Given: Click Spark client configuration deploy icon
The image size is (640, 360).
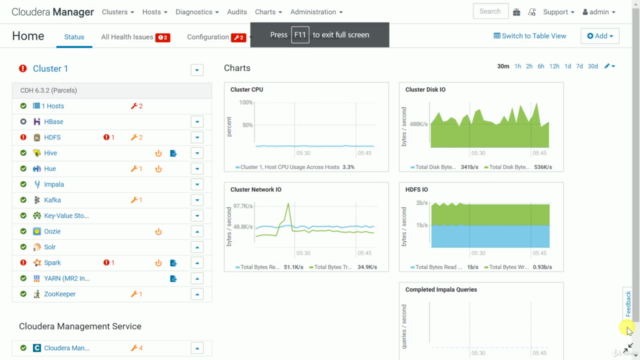Looking at the screenshot, I should (x=173, y=263).
